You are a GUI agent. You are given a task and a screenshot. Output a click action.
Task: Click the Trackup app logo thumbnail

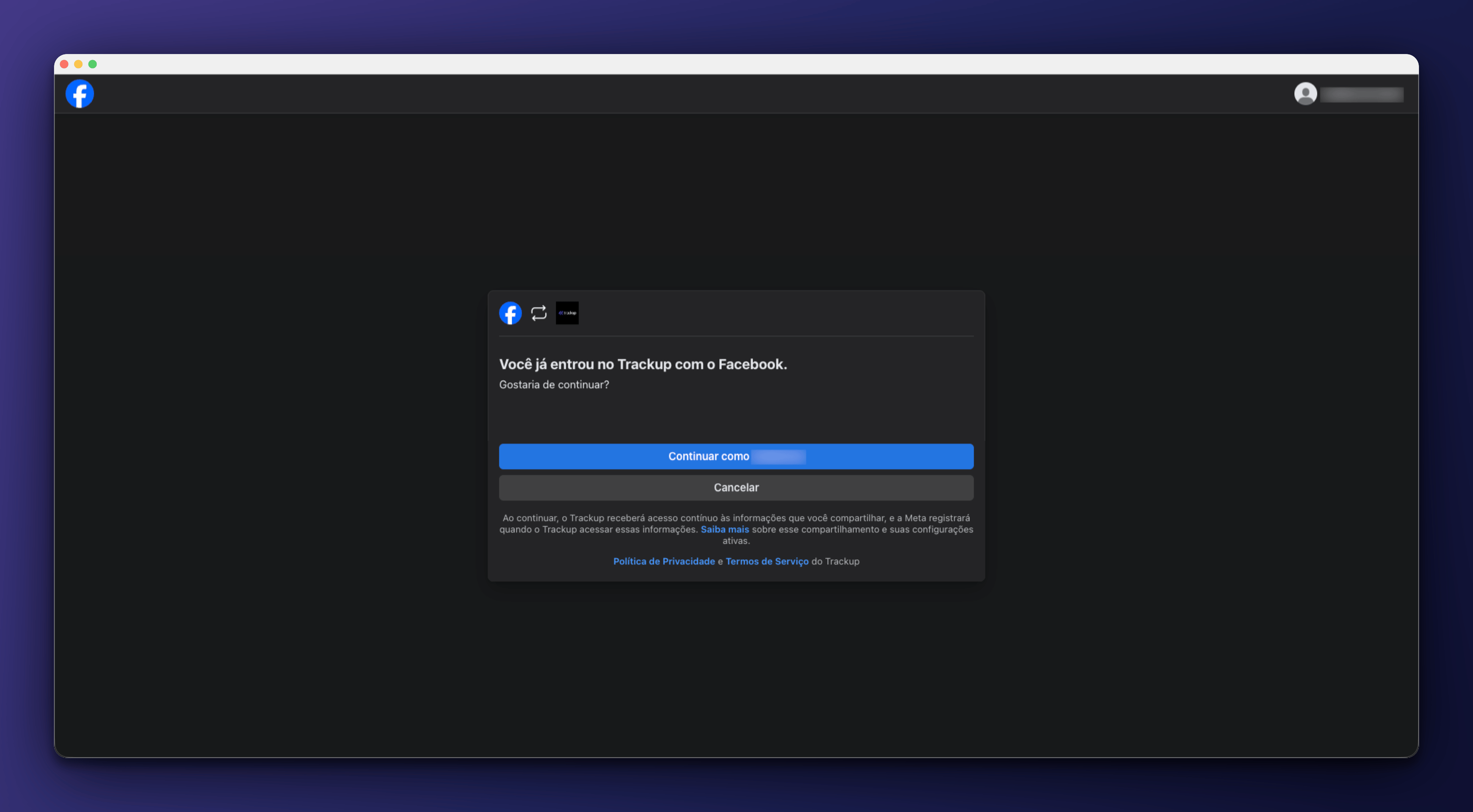pyautogui.click(x=567, y=313)
